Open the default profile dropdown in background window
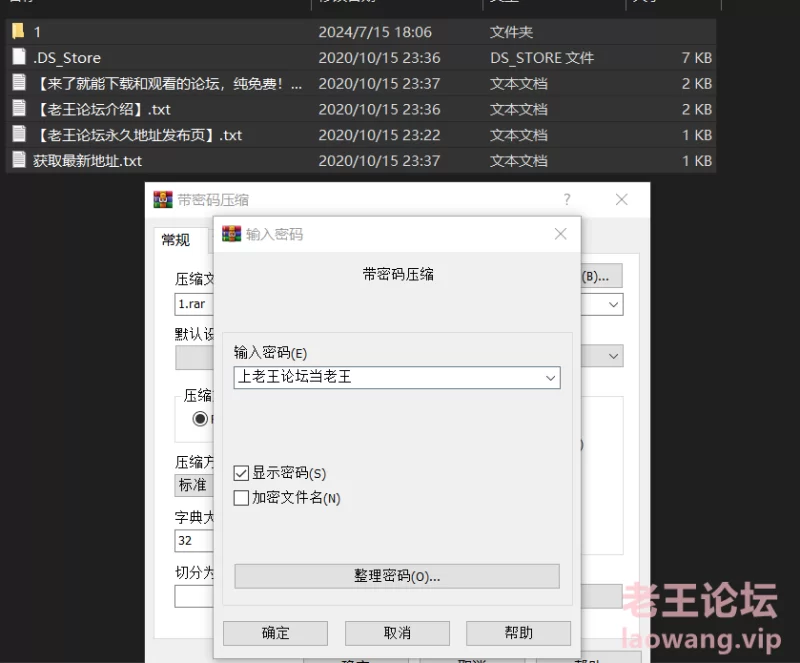The height and width of the screenshot is (663, 800). 613,356
